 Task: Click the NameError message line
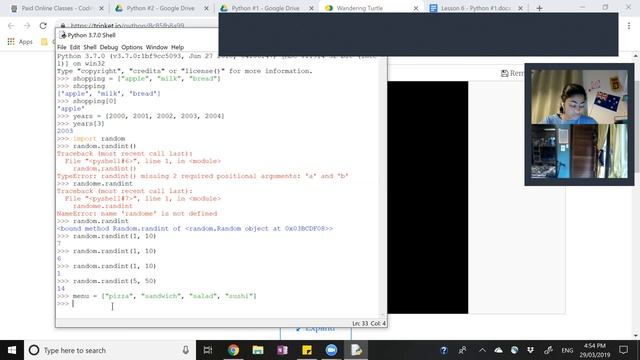137,213
